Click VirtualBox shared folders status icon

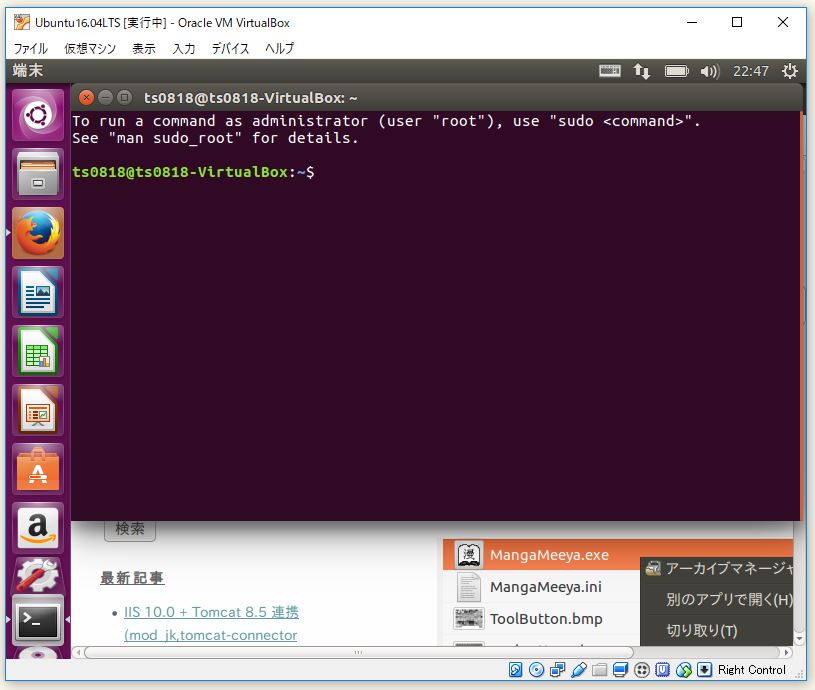pos(599,670)
